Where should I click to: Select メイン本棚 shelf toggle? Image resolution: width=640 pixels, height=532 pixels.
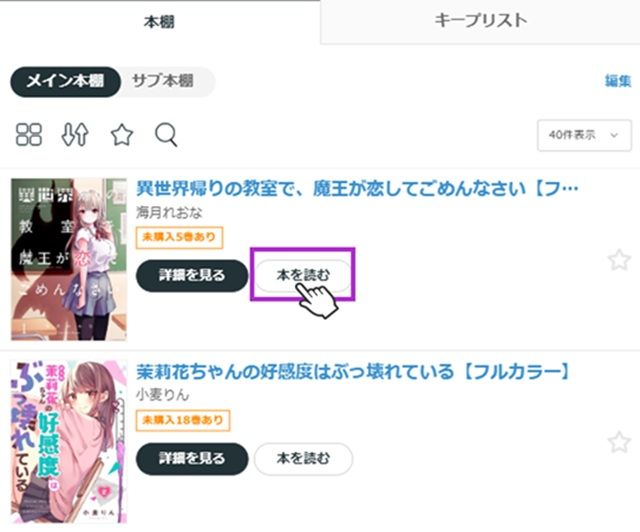coord(65,82)
